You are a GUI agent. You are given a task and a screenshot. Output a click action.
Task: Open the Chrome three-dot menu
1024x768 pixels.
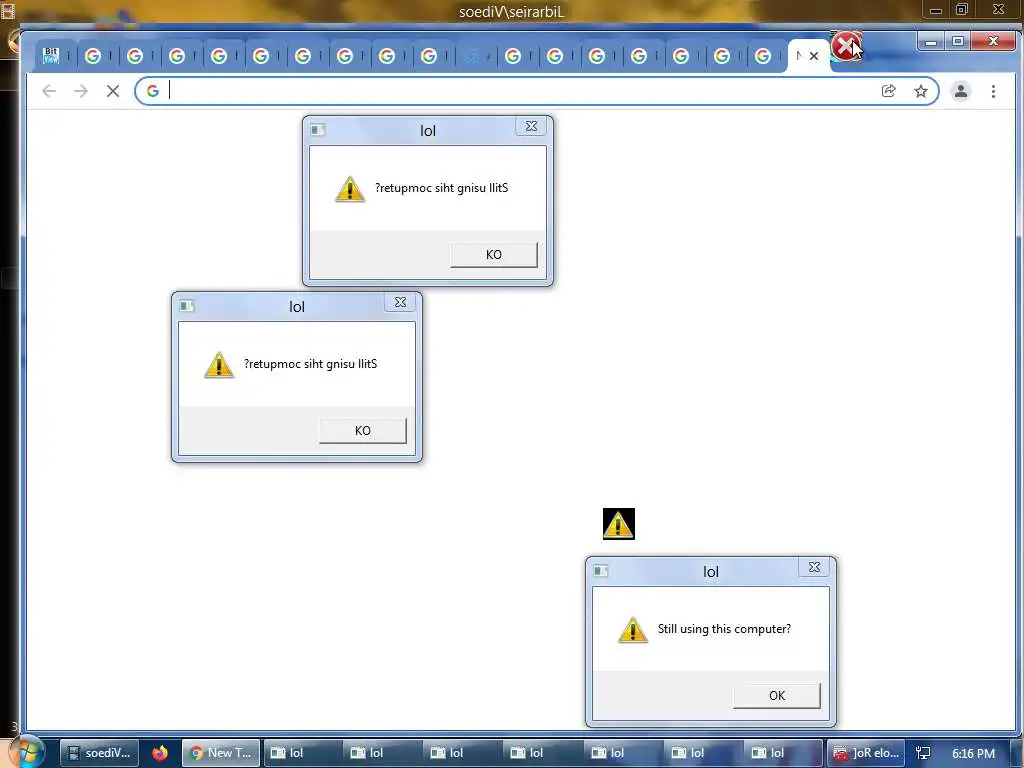(993, 91)
